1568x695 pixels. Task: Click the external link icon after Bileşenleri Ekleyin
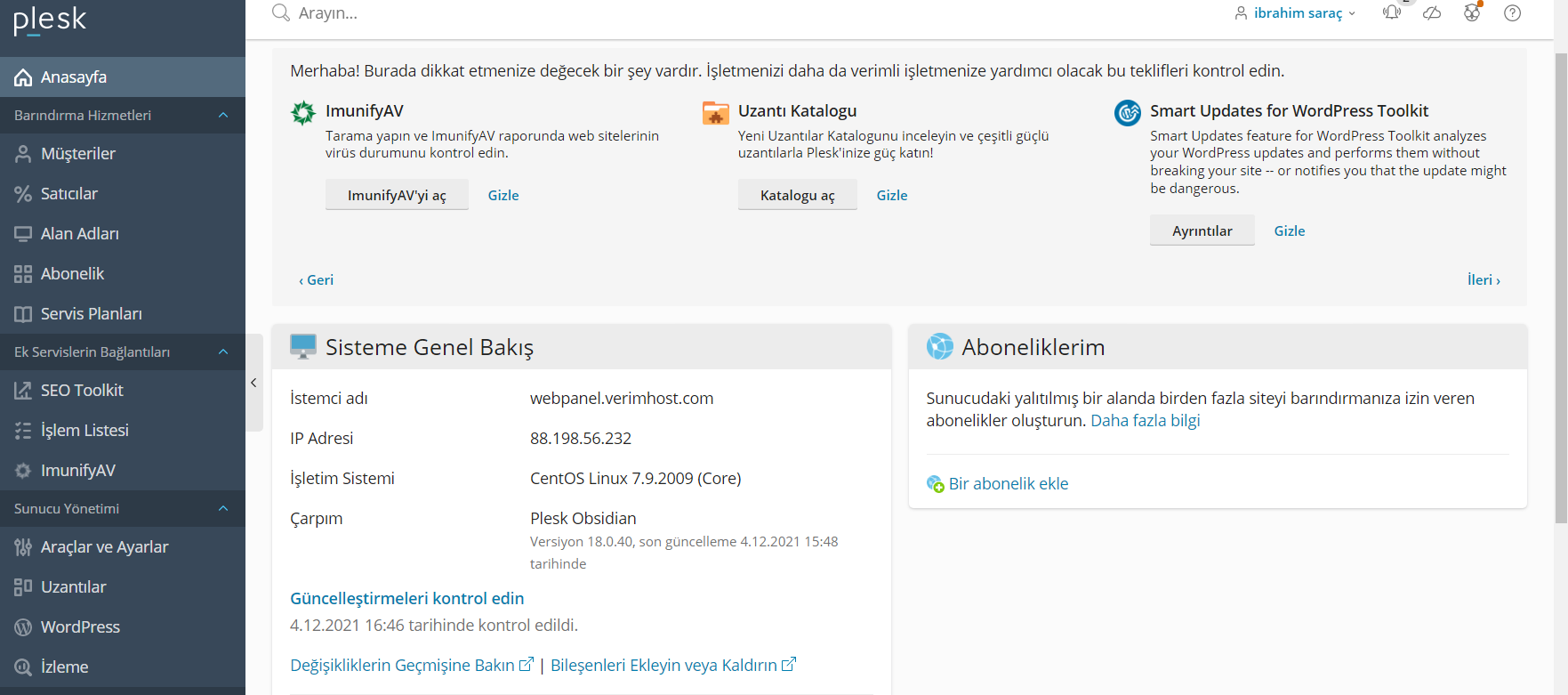click(789, 664)
